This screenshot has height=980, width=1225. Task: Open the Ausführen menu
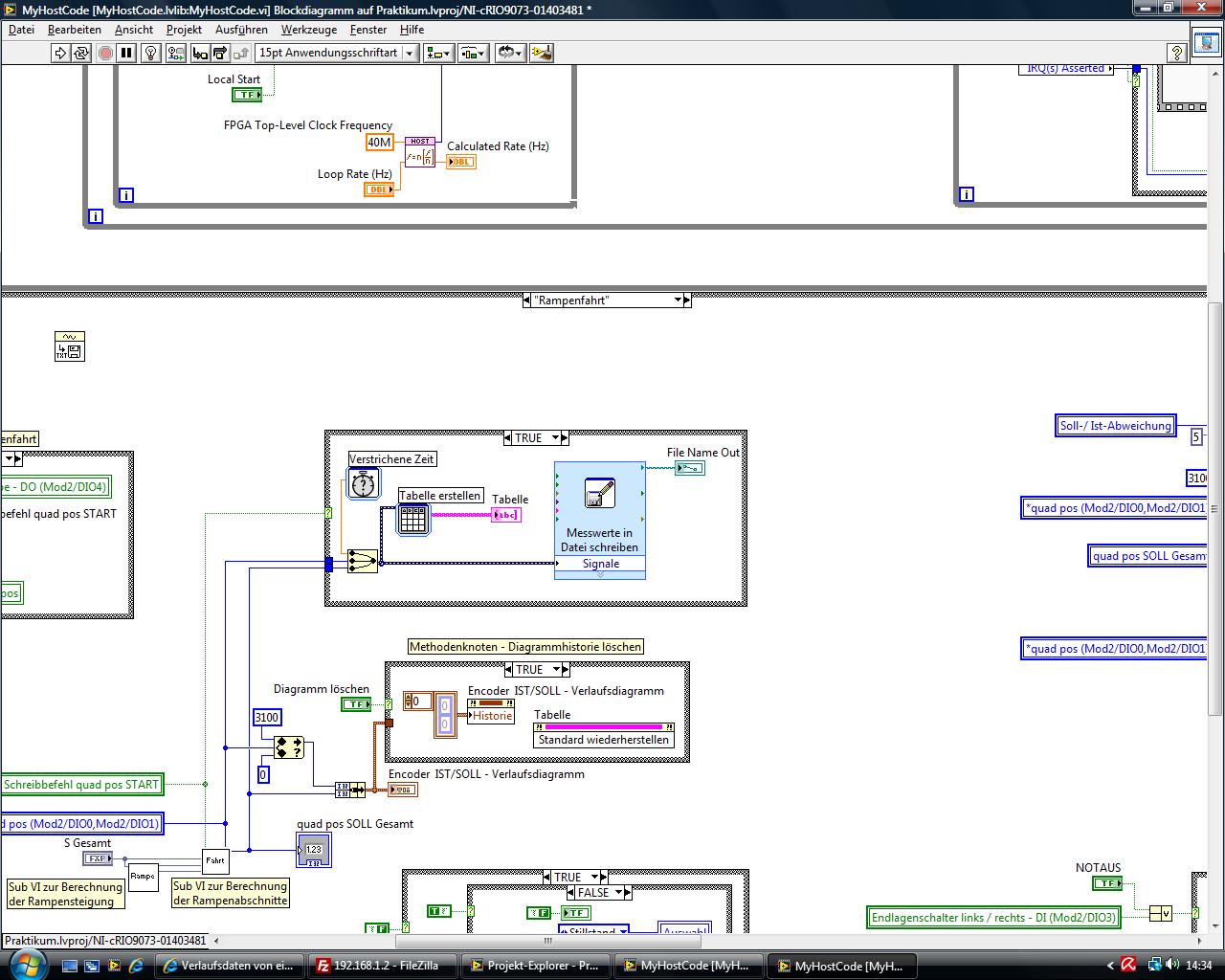(241, 30)
